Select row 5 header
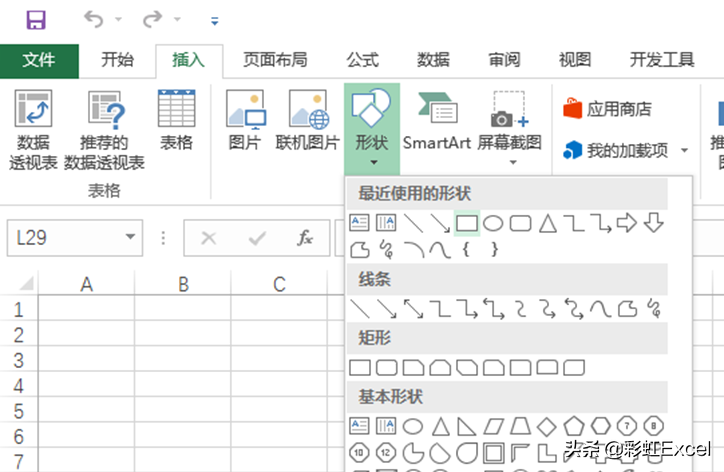The height and width of the screenshot is (472, 724). click(x=18, y=411)
